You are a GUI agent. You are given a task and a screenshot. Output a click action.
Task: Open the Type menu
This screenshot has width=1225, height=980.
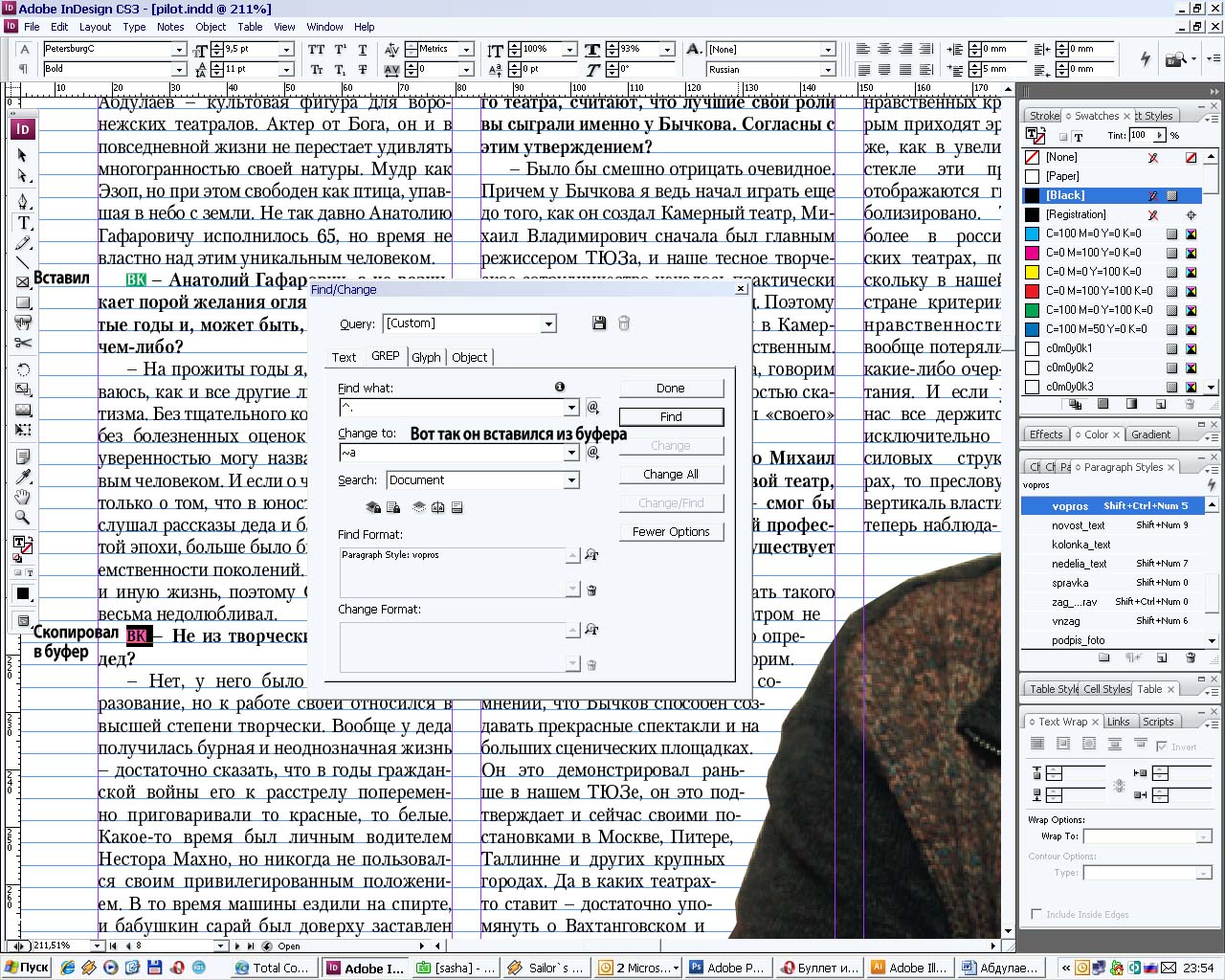134,27
